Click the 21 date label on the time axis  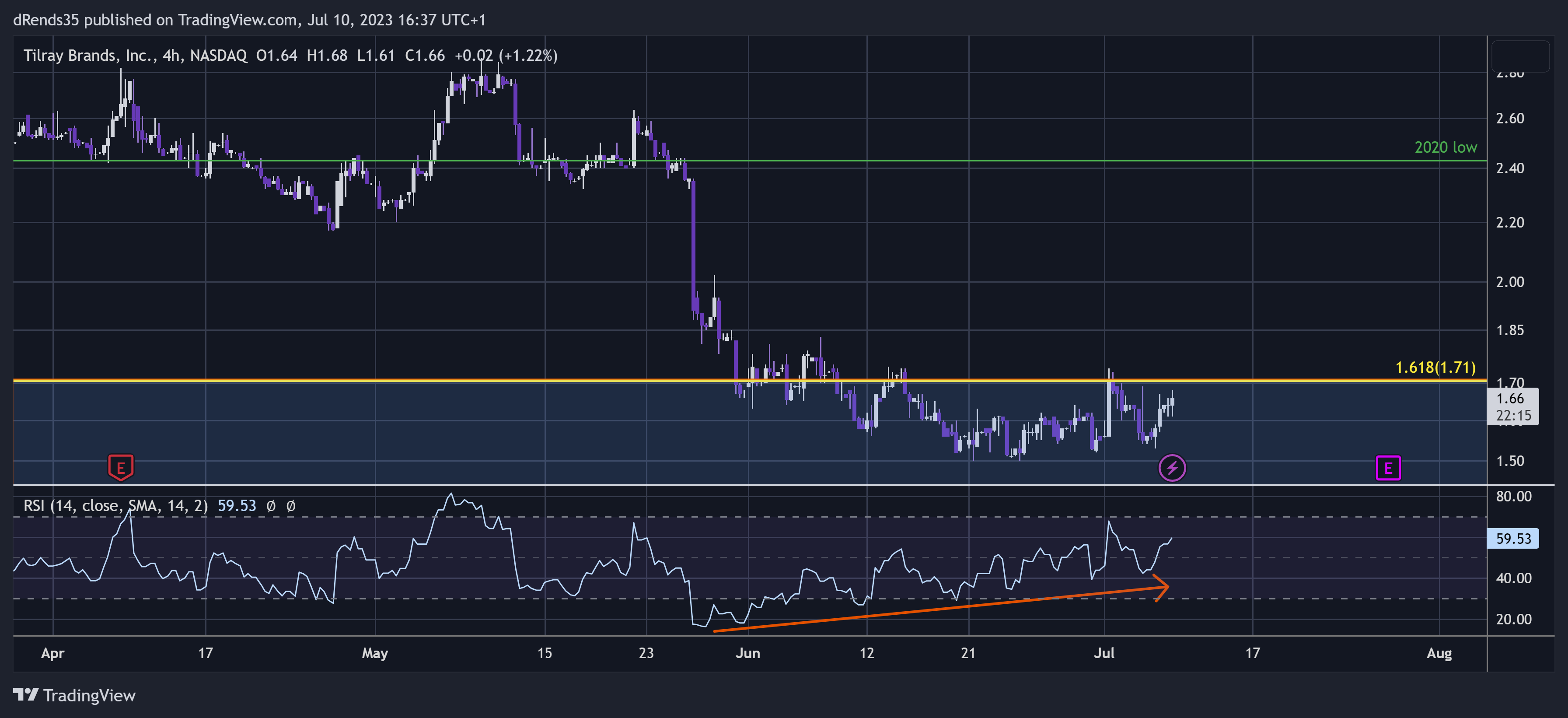click(968, 653)
